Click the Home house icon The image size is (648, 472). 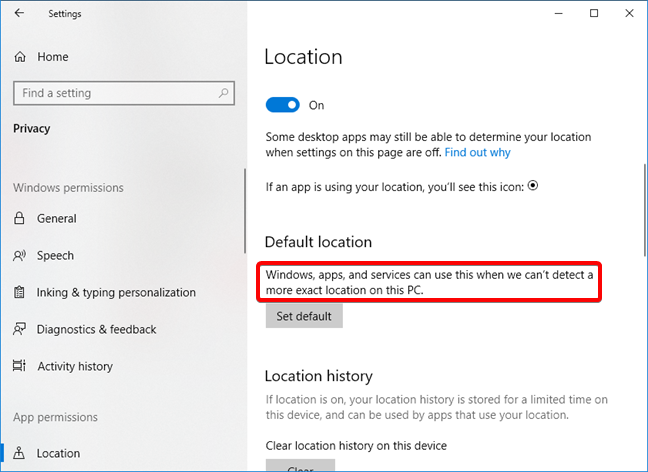[20, 57]
